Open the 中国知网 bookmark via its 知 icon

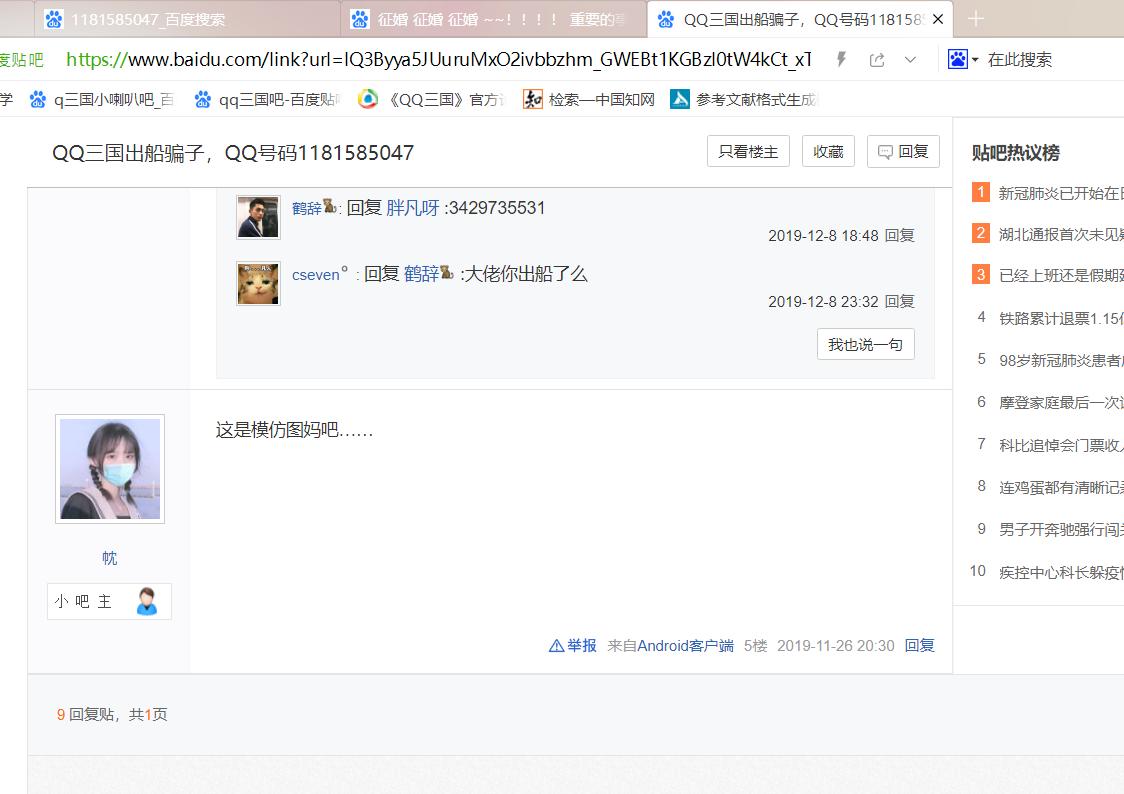533,99
